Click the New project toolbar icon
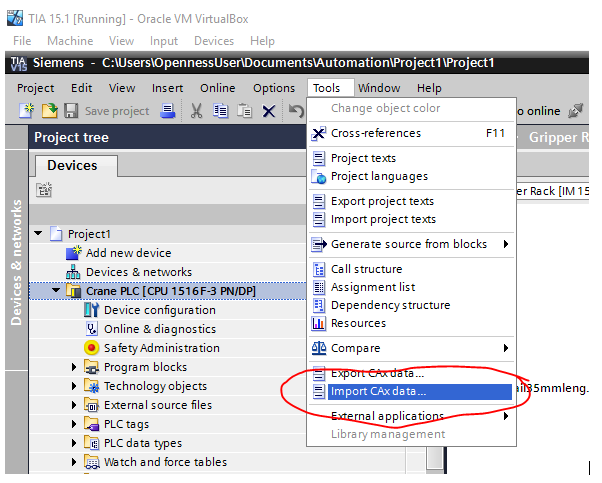 click(26, 111)
